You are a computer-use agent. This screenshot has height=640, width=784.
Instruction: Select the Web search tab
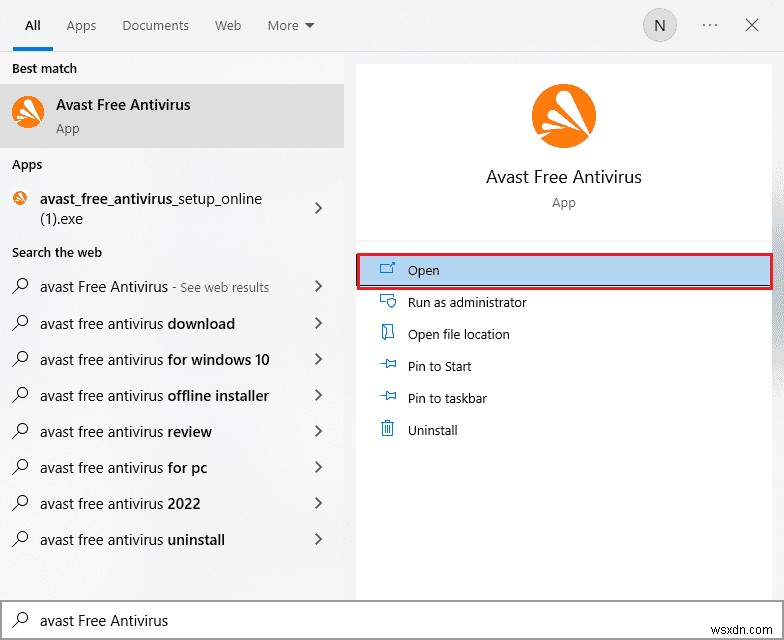(228, 26)
